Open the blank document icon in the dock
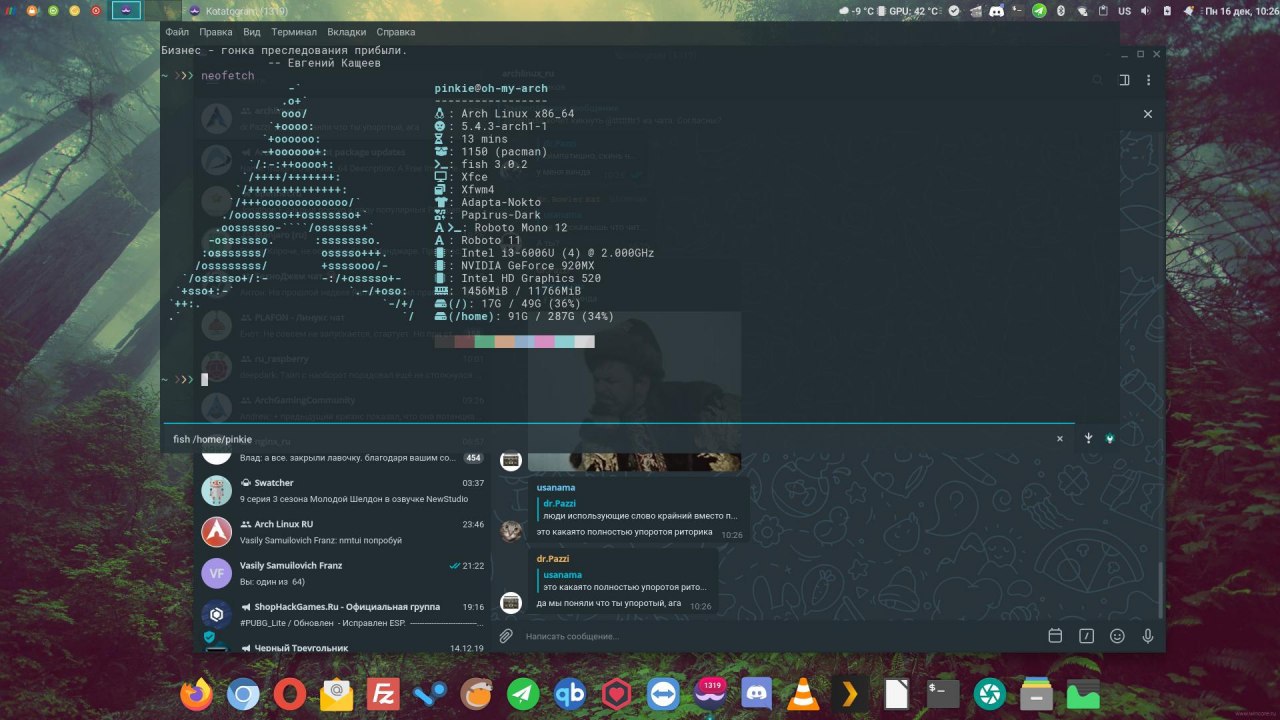Image resolution: width=1280 pixels, height=720 pixels. coord(897,693)
